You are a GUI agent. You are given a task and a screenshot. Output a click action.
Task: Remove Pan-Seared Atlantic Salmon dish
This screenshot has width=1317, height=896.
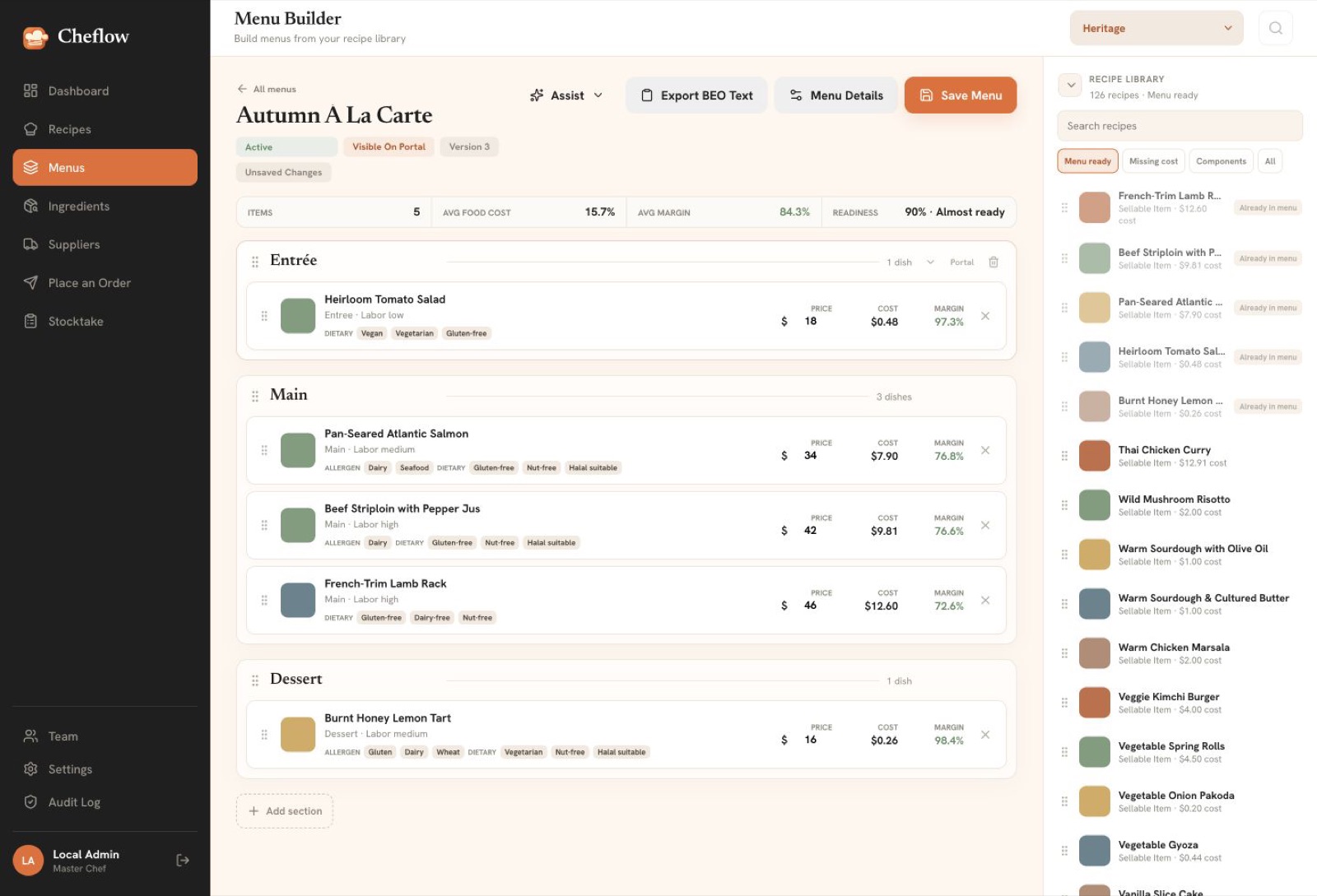click(985, 450)
